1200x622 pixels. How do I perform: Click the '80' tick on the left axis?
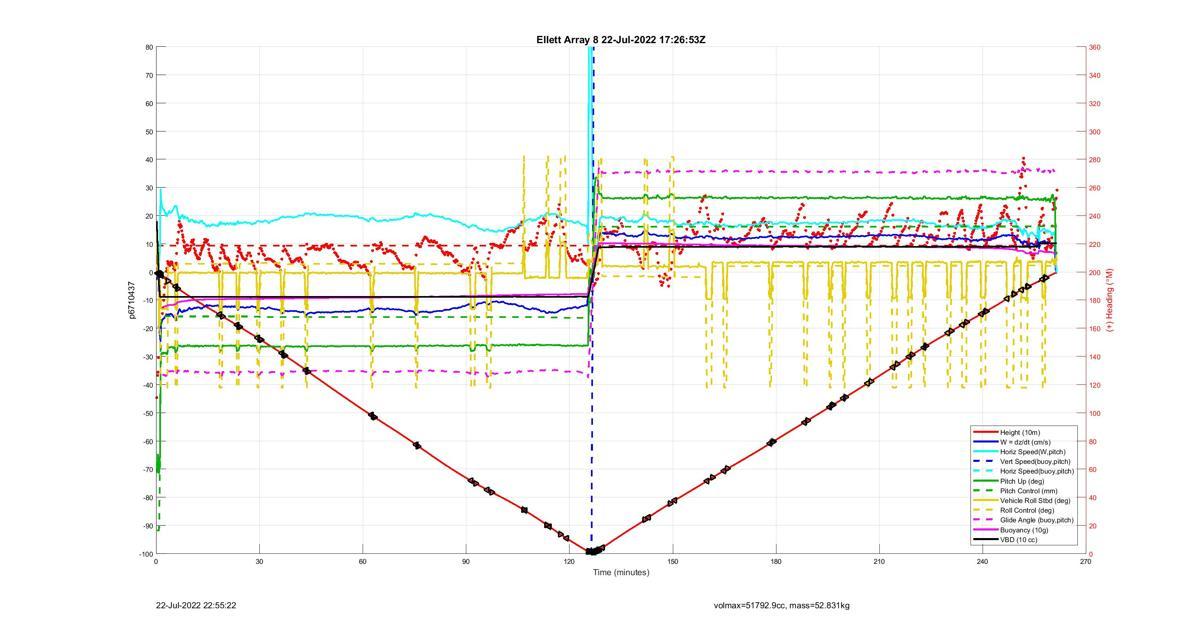(x=149, y=47)
